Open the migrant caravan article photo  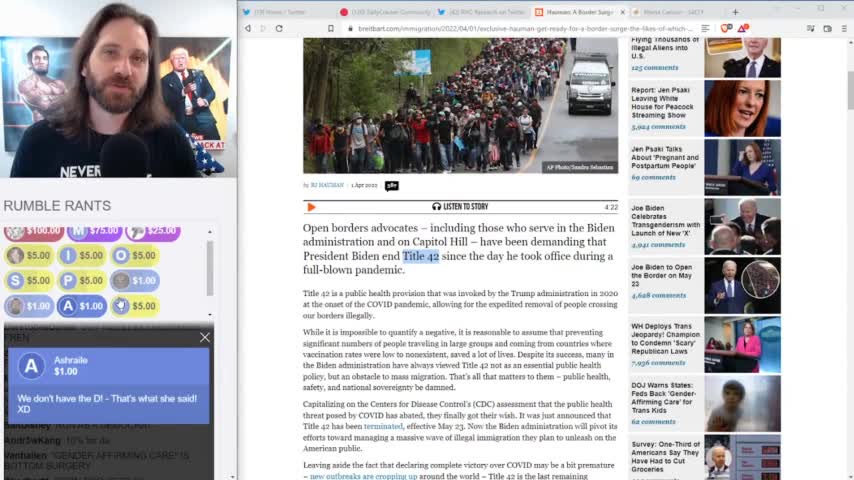[461, 106]
